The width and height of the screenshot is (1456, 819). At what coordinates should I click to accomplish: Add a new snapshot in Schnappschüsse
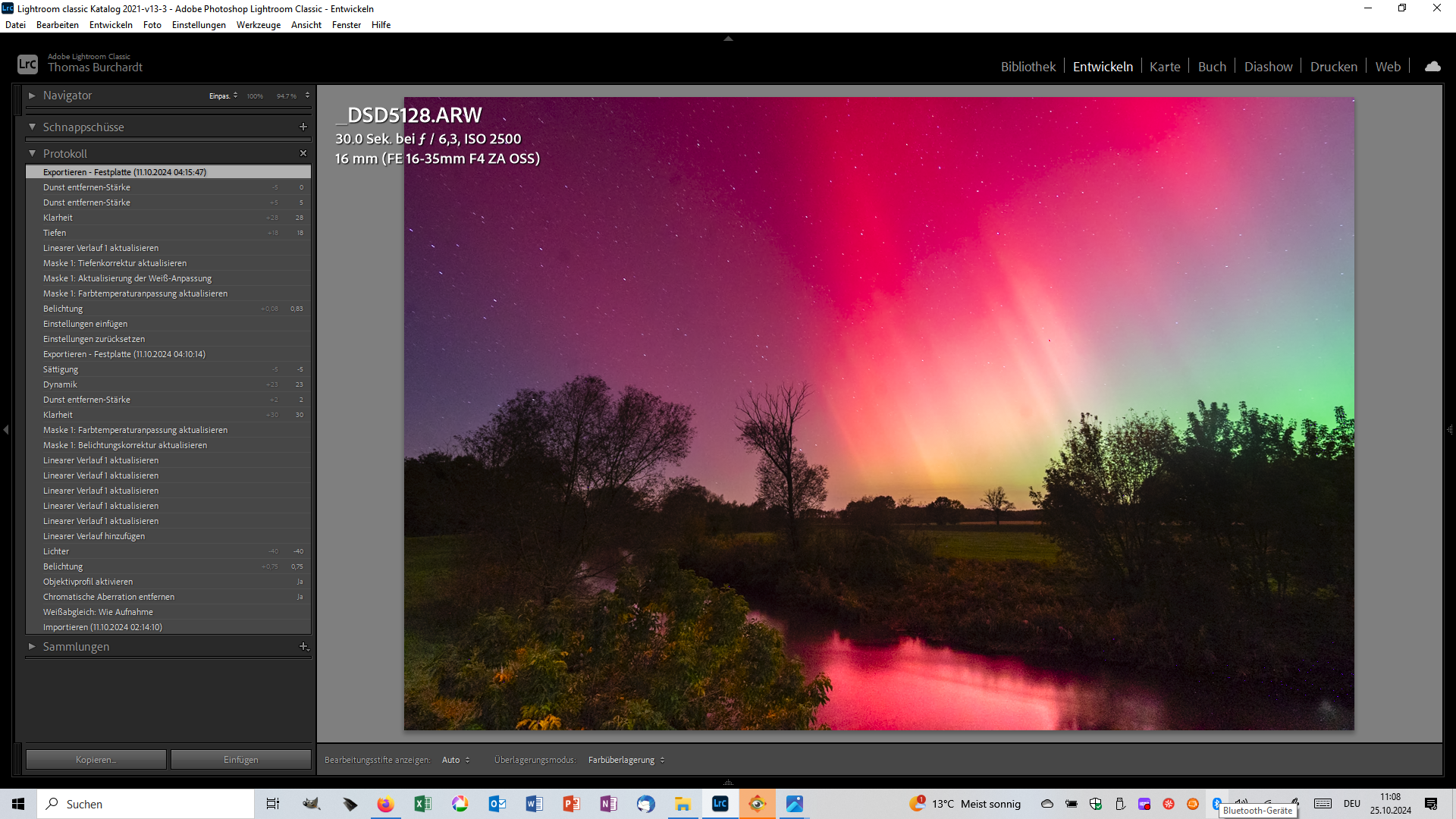[303, 127]
